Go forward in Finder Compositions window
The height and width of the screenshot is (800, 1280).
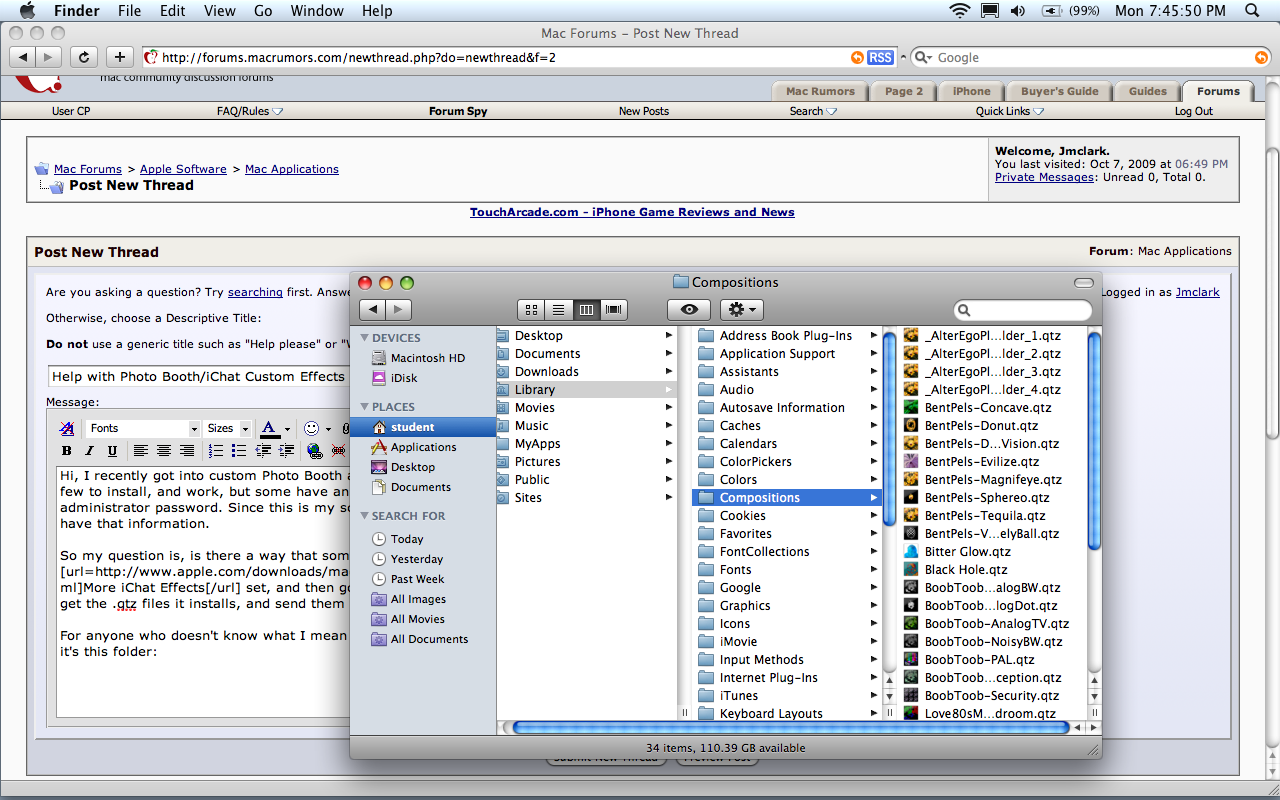(x=398, y=310)
